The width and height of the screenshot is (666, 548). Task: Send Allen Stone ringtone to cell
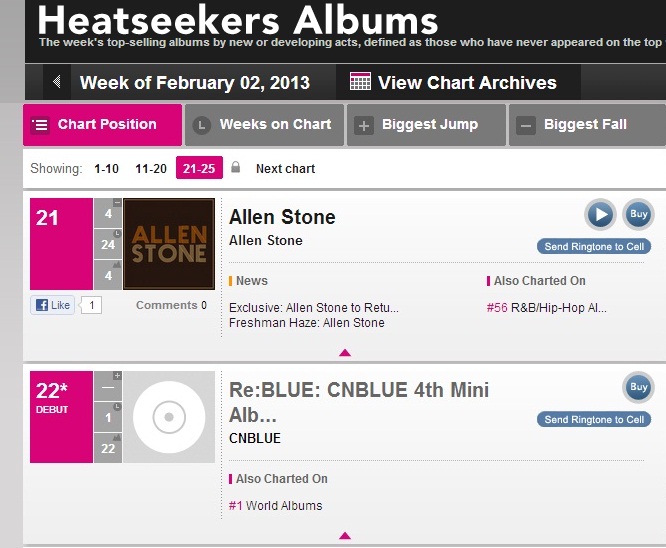tap(594, 247)
